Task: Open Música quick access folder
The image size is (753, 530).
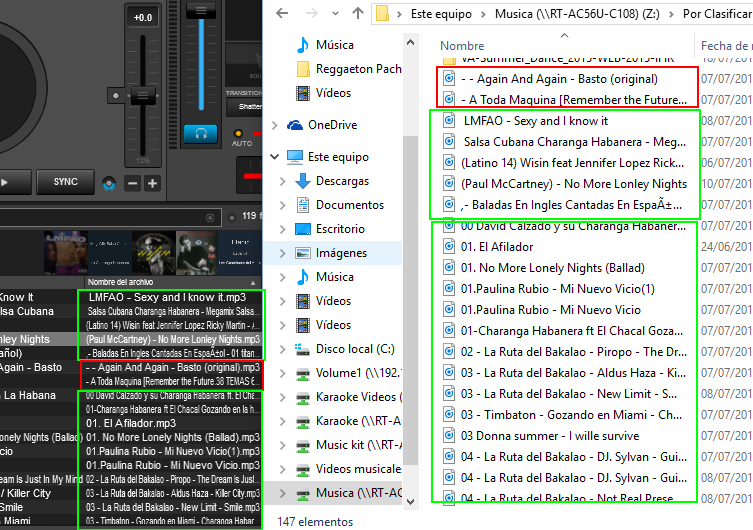Action: pyautogui.click(x=335, y=45)
